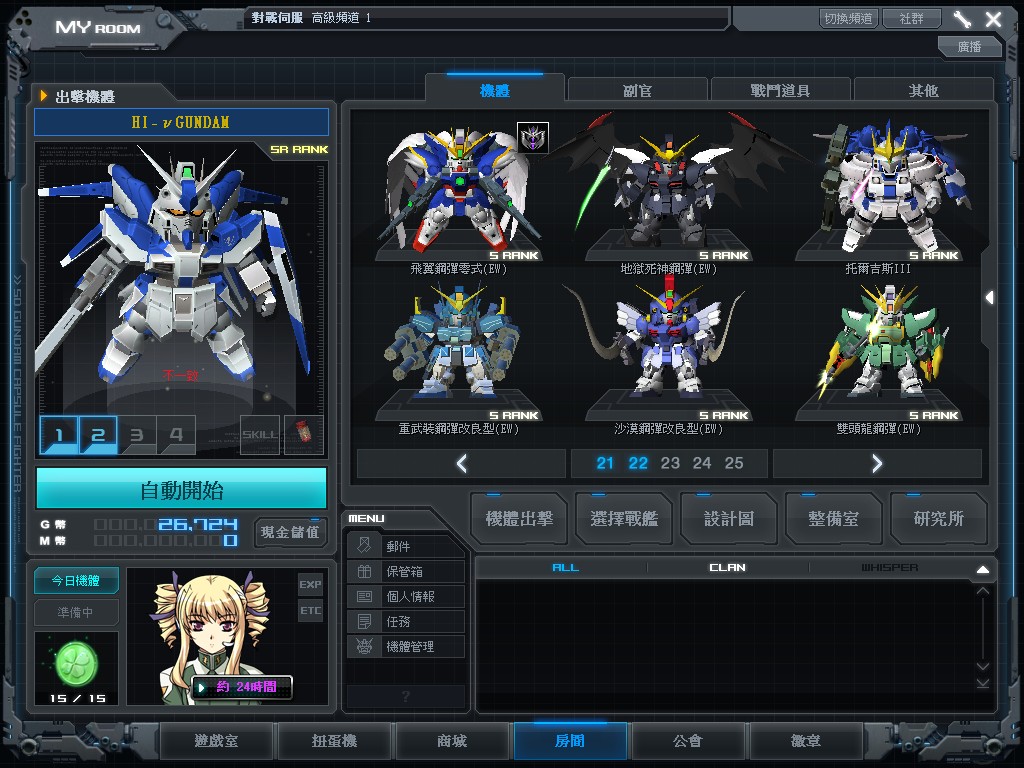This screenshot has height=768, width=1024.
Task: Select the 地獄死神鋼彈(EW) unit thumbnail
Action: click(668, 195)
